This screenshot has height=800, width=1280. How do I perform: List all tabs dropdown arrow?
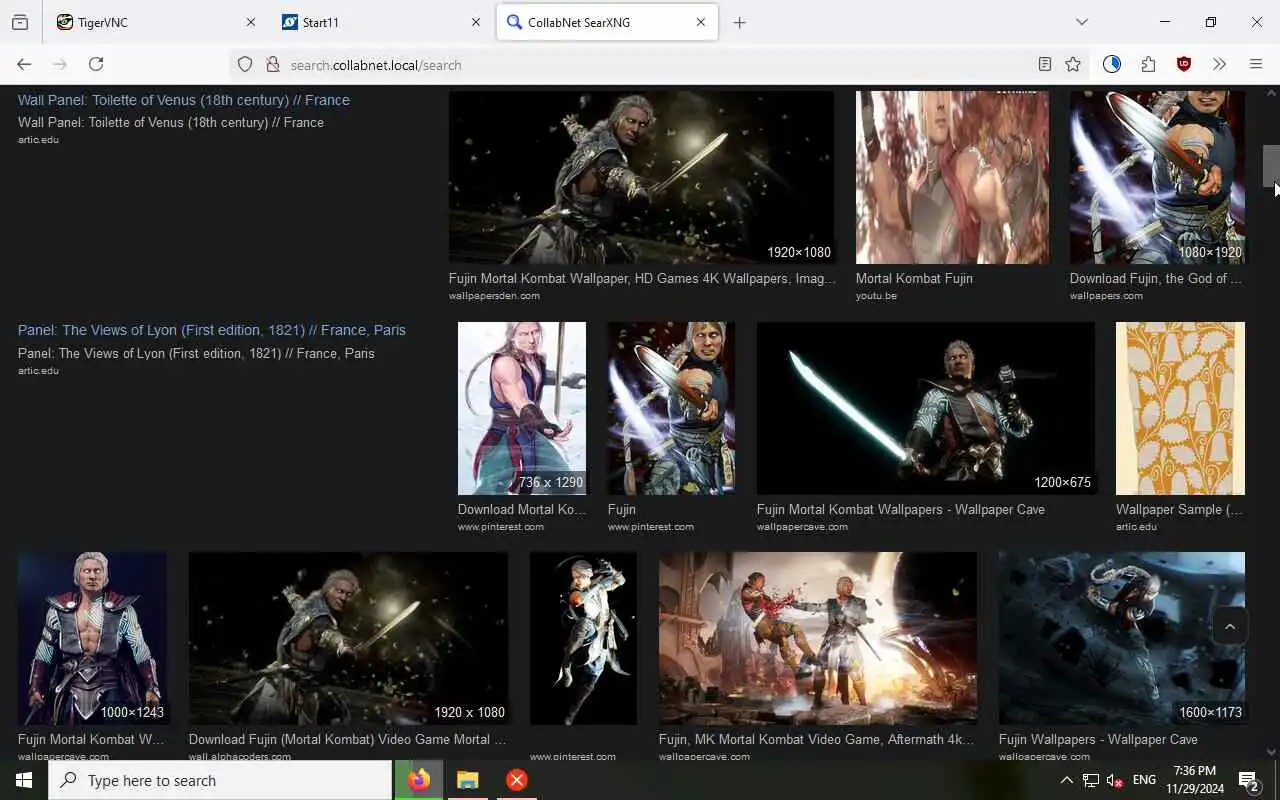(x=1081, y=22)
